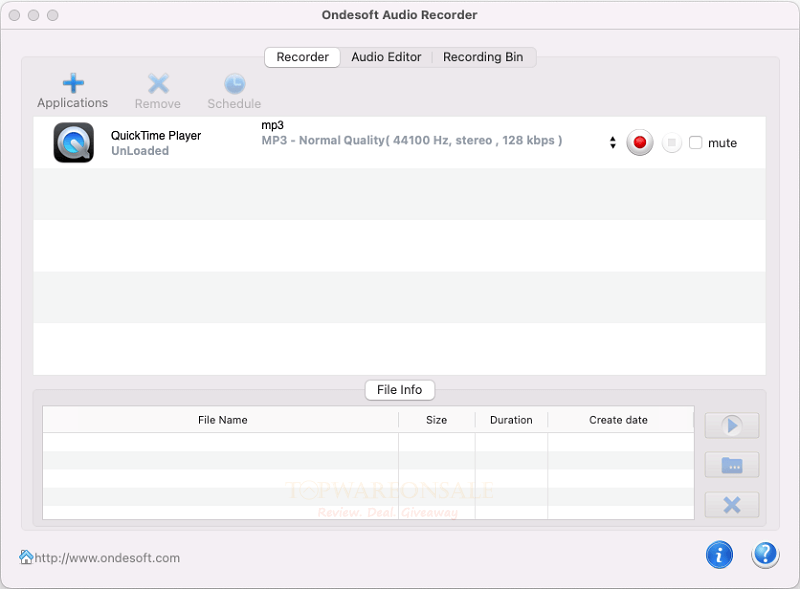800x589 pixels.
Task: Sort by the Create date column header
Action: [619, 420]
